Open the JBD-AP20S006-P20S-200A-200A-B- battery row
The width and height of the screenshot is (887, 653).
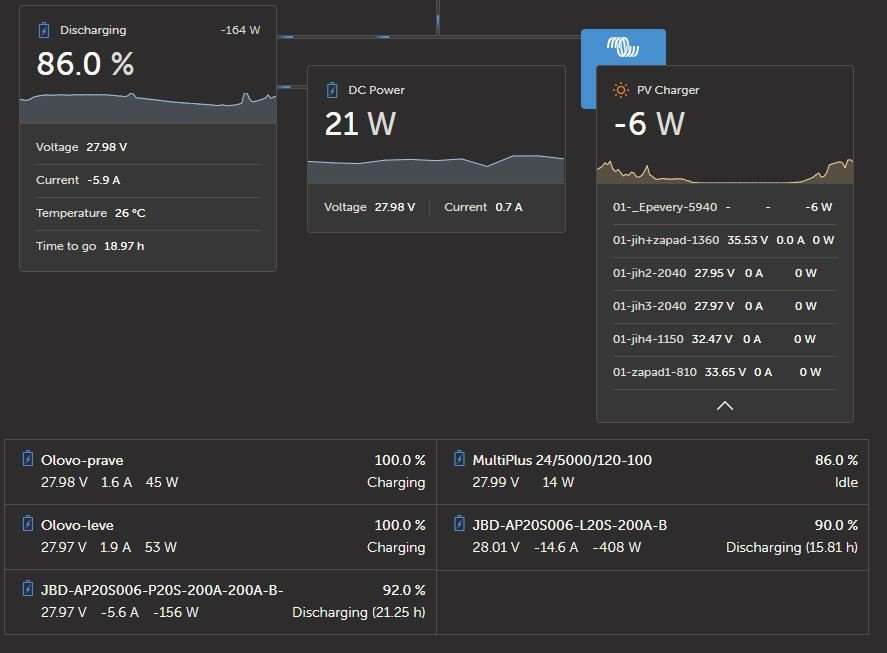coord(221,602)
